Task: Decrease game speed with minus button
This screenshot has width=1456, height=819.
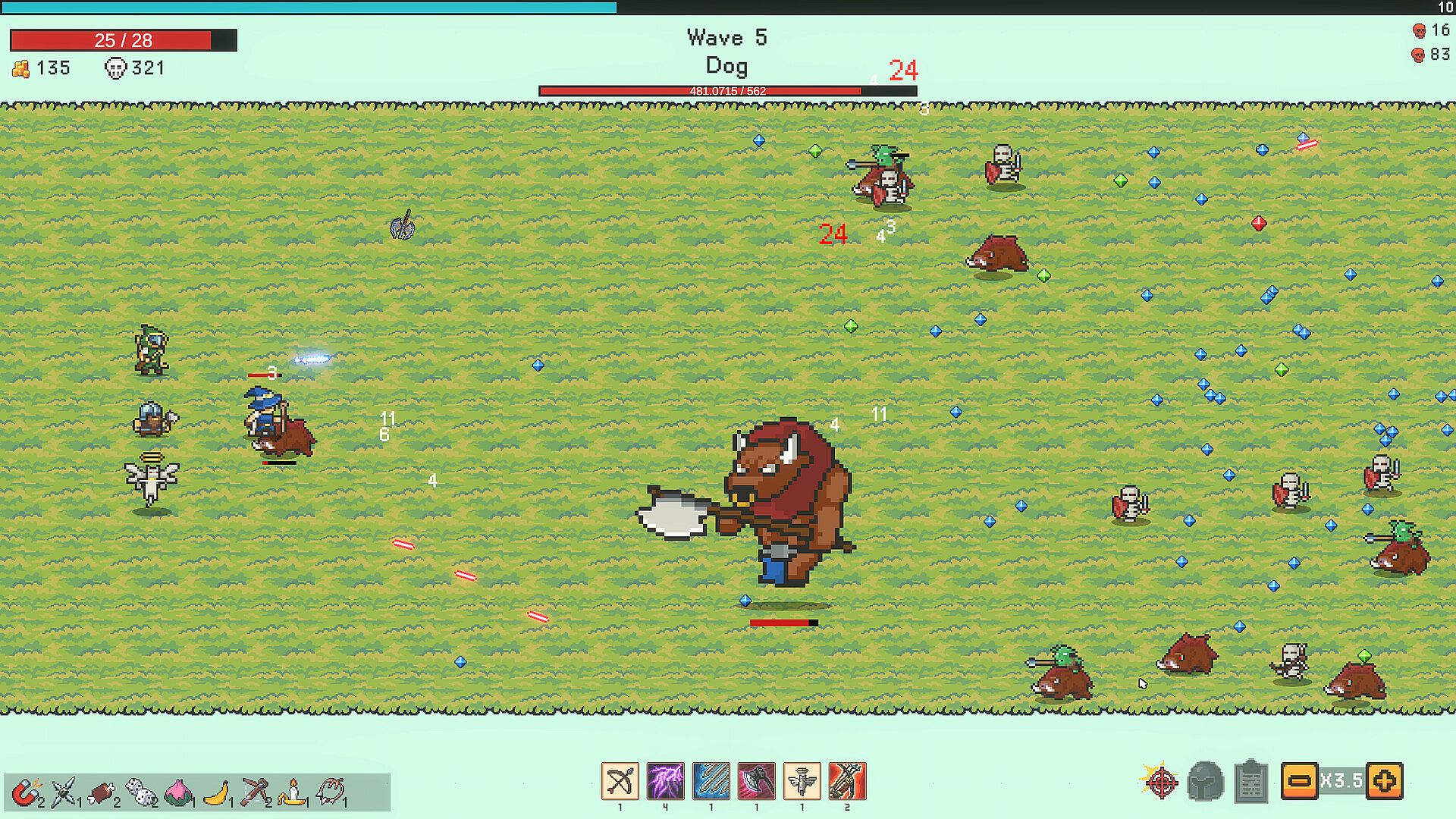Action: pos(1299,781)
